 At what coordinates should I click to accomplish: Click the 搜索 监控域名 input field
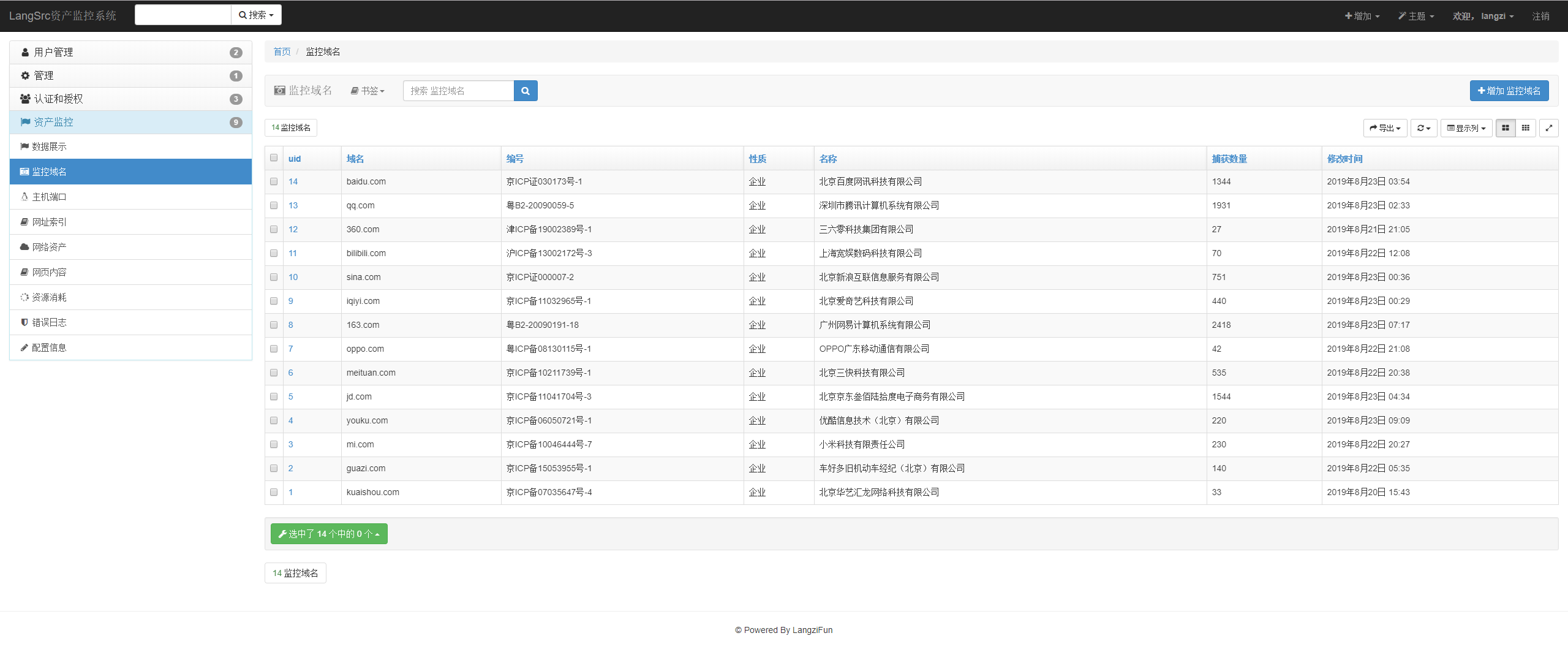(458, 91)
